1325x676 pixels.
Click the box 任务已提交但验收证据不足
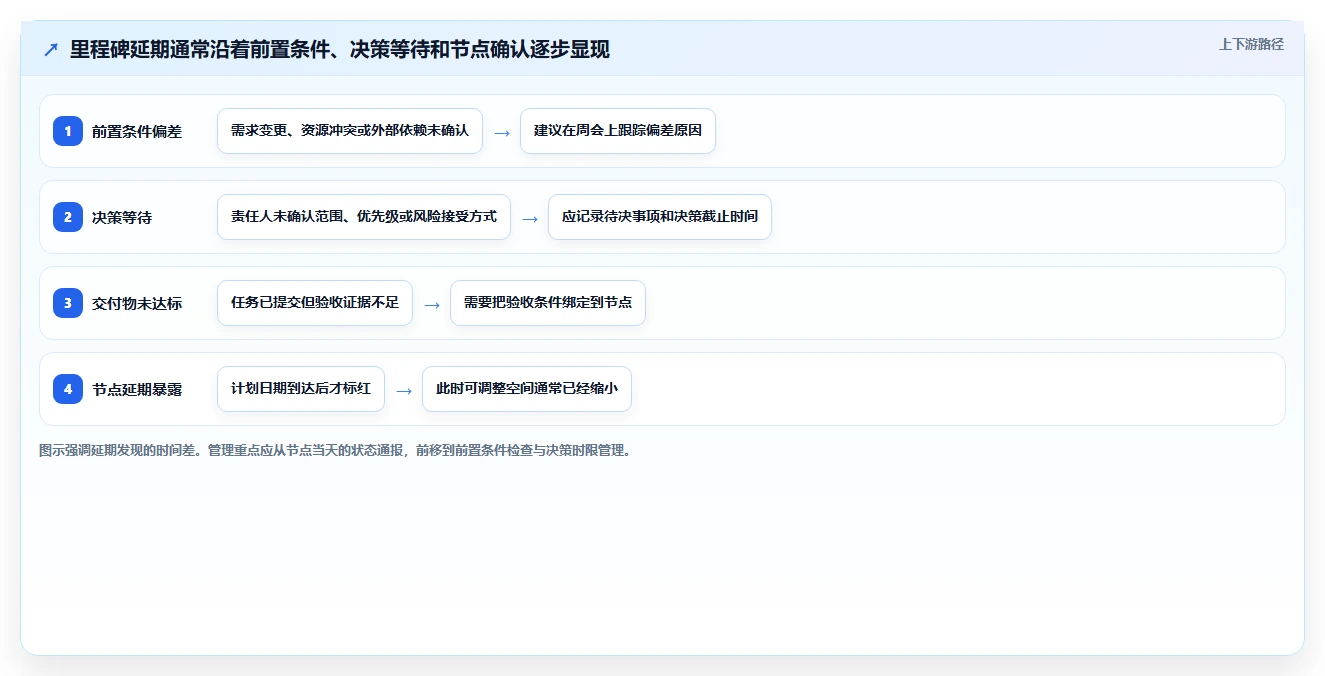point(315,303)
